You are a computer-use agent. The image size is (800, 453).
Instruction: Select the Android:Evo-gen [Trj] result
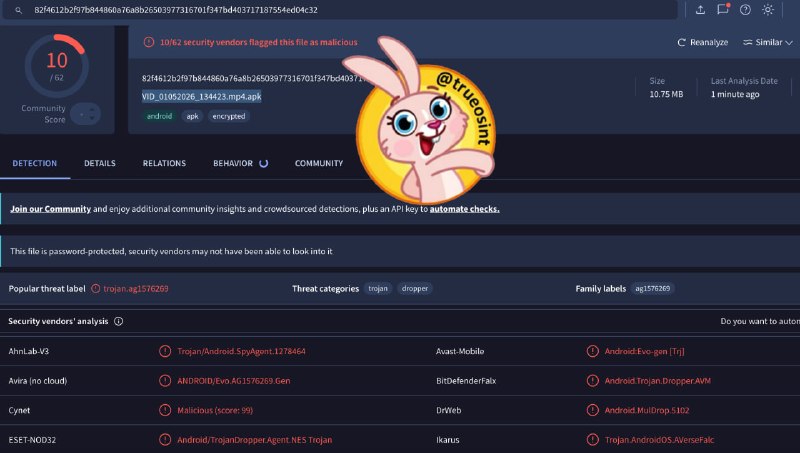point(644,351)
